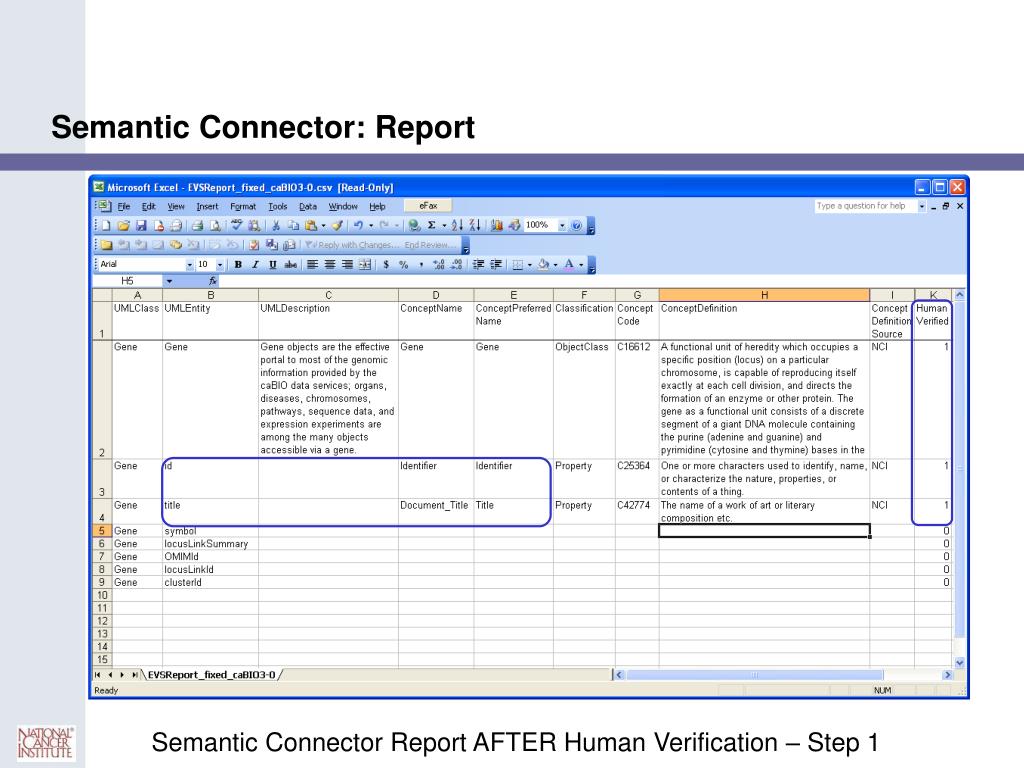1024x768 pixels.
Task: Expand the Undo history dropdown arrow
Action: [371, 226]
